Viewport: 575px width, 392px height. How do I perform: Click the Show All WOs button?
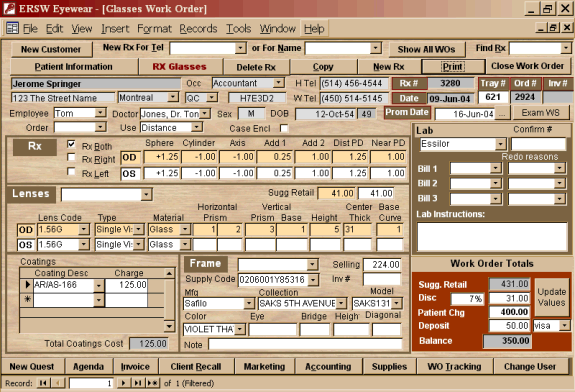click(x=426, y=49)
